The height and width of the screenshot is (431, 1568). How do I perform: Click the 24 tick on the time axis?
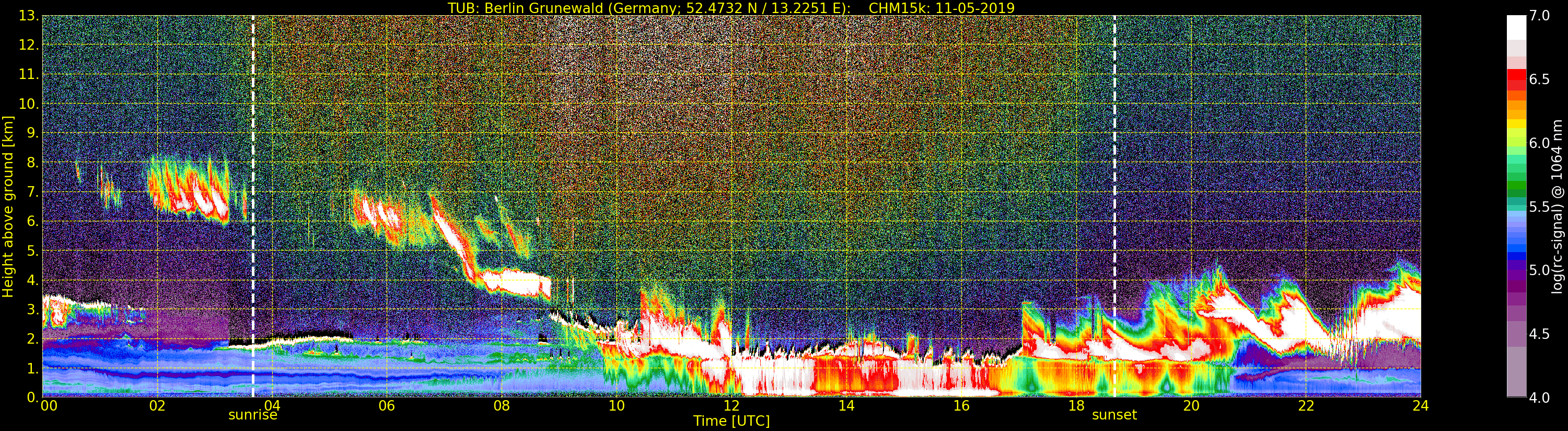[1420, 406]
